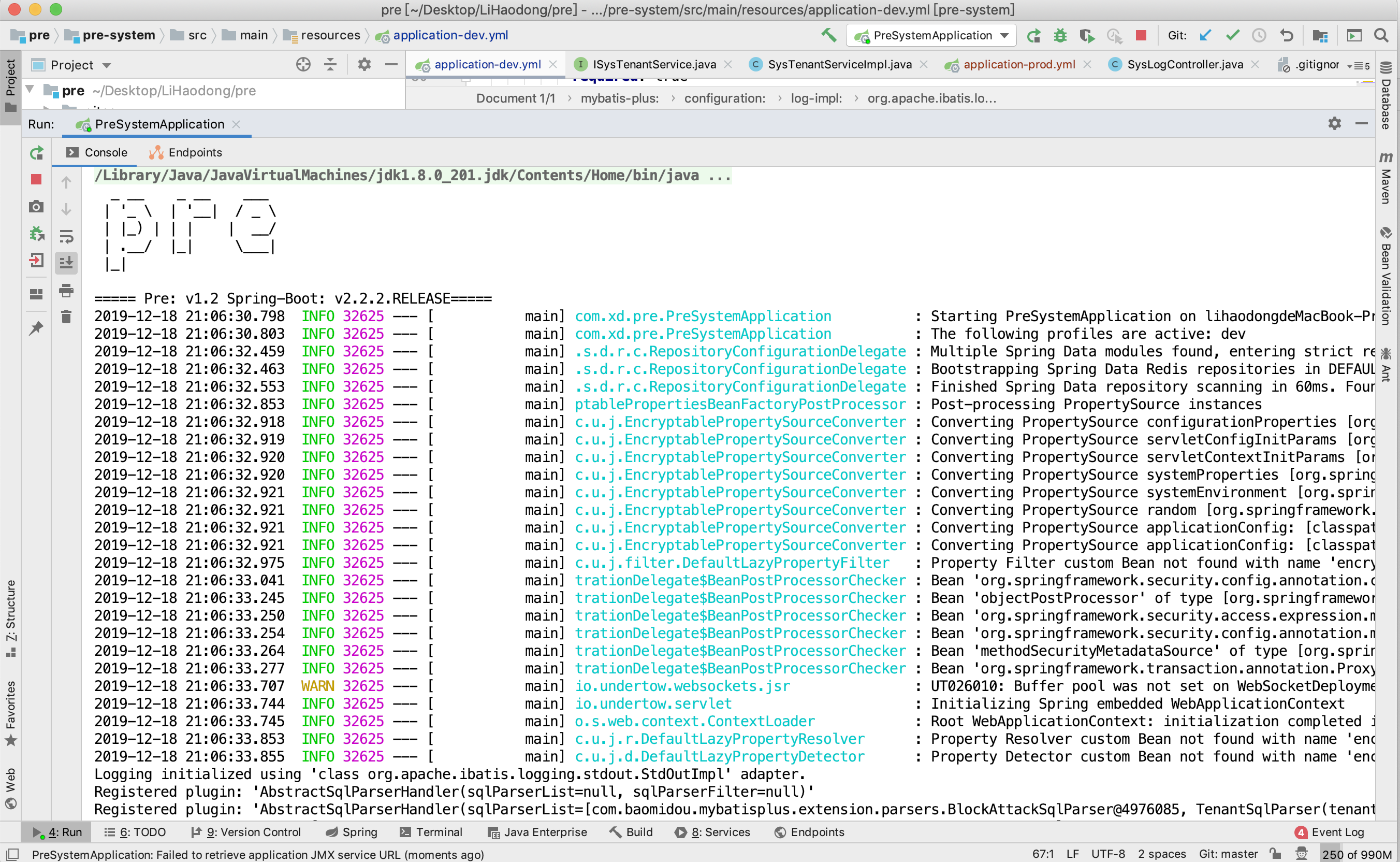Screen dimensions: 1400x862
Task: Select mybatis-plus: breadcrumb in editor
Action: point(619,98)
